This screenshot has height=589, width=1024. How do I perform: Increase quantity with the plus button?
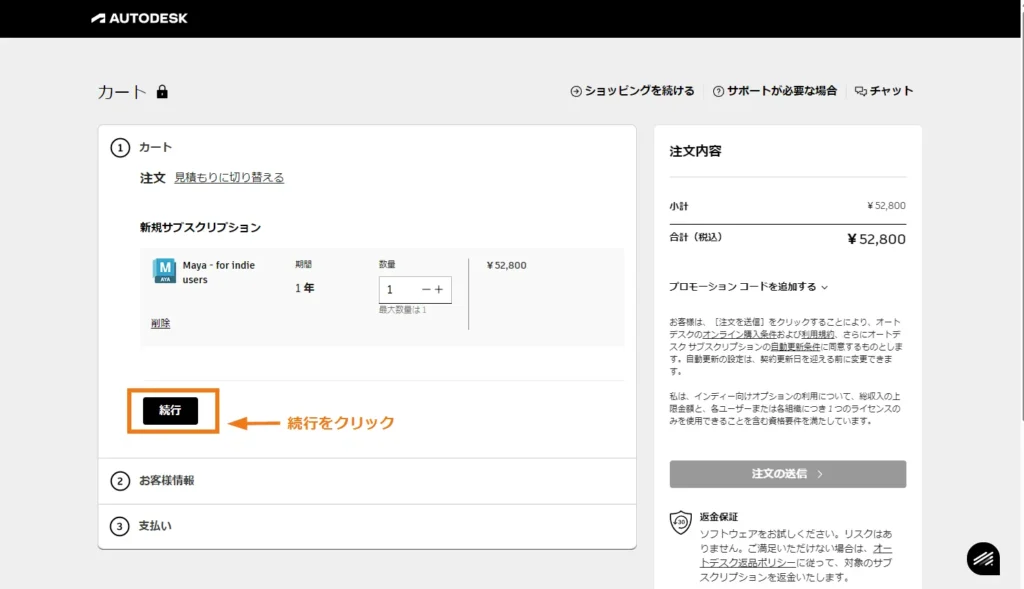[439, 290]
